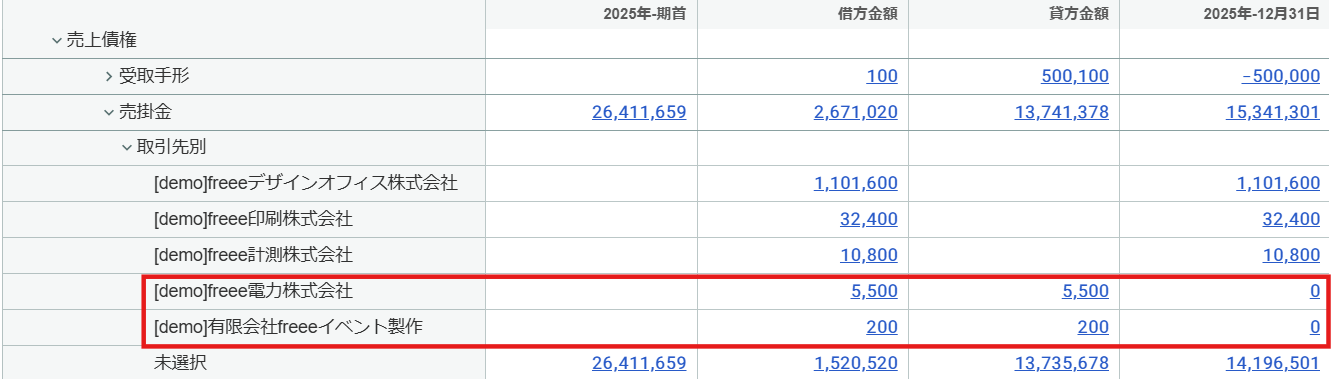This screenshot has width=1331, height=379.
Task: Open 売掛金 credit amount 13,741,378
Action: (x=1062, y=112)
